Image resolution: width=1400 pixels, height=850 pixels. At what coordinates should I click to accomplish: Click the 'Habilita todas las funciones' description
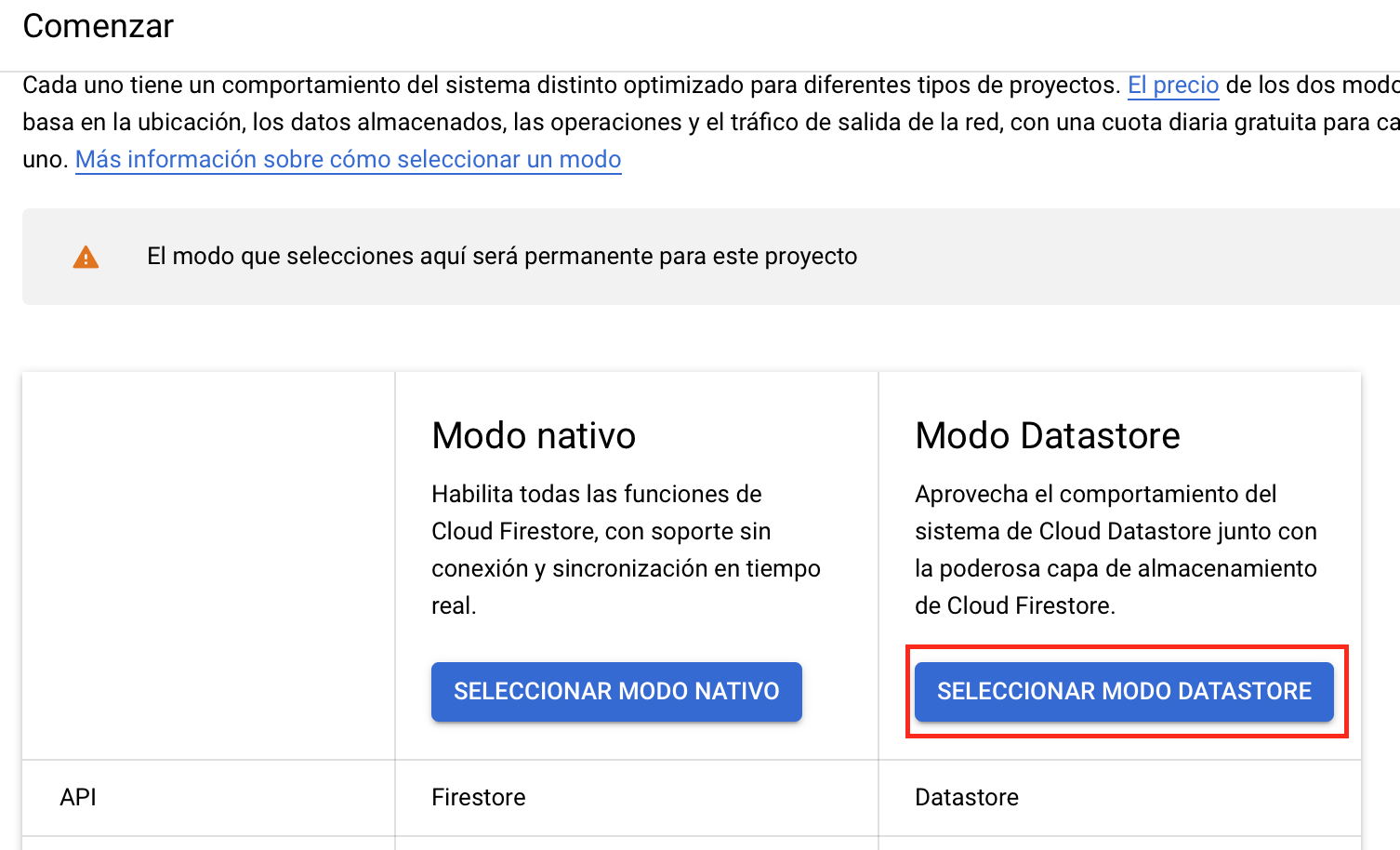(626, 550)
